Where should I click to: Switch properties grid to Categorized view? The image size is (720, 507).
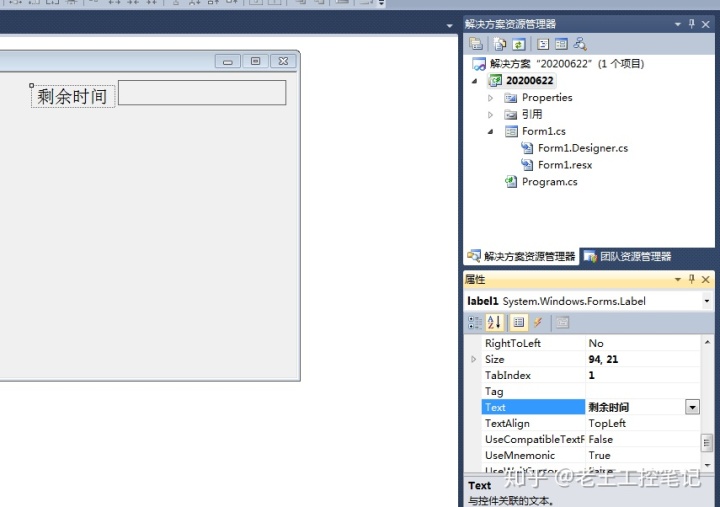pos(474,322)
